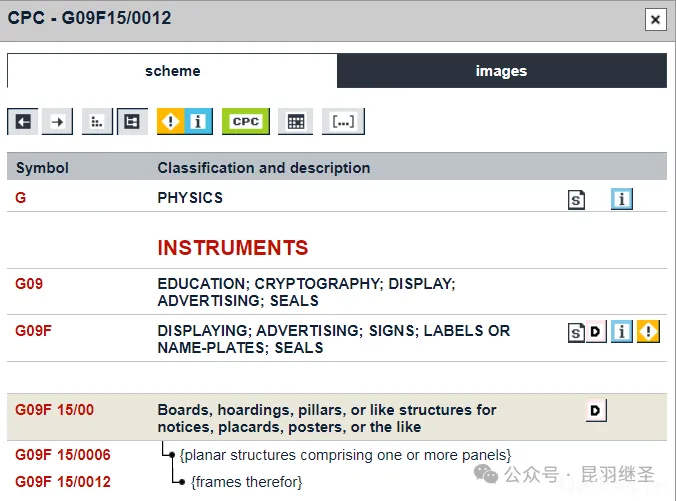This screenshot has height=501, width=676.
Task: Select the scheme tab
Action: pyautogui.click(x=172, y=71)
